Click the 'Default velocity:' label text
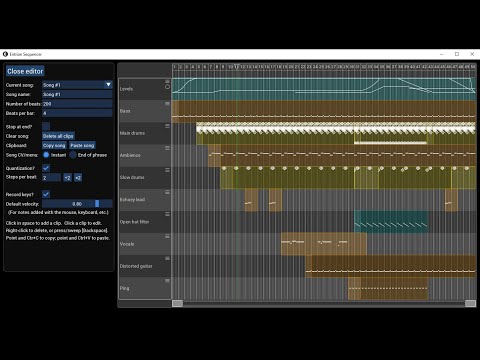The image size is (480, 360). click(x=22, y=204)
